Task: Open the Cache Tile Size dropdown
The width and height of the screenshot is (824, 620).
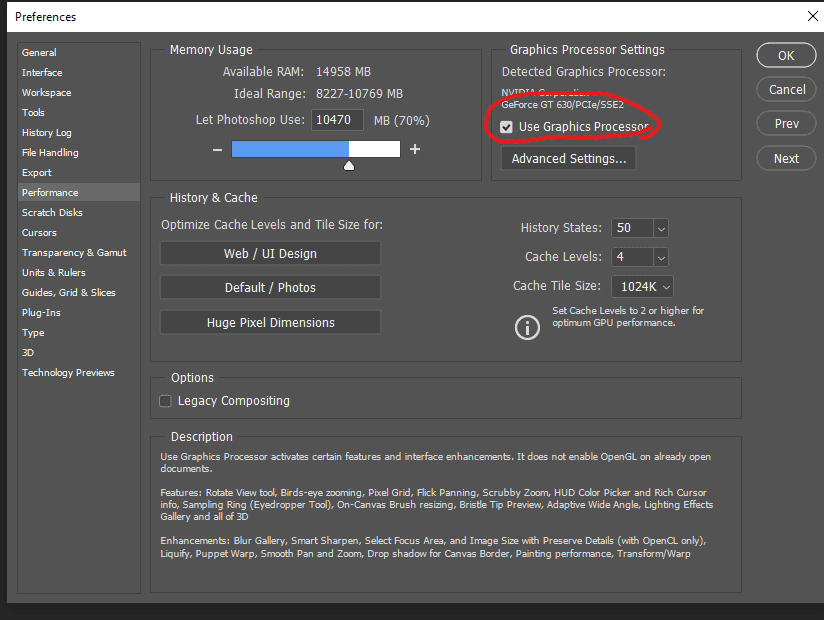Action: [x=666, y=286]
